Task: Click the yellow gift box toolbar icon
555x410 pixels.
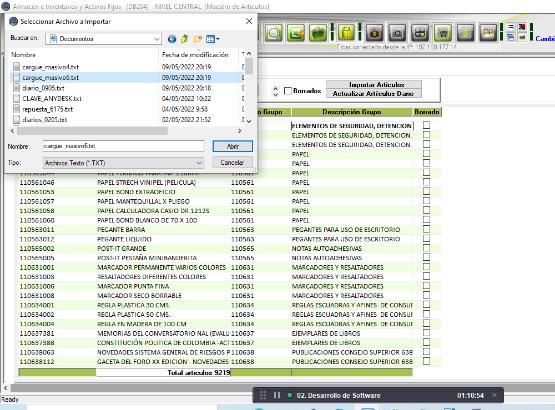Action: pyautogui.click(x=347, y=33)
